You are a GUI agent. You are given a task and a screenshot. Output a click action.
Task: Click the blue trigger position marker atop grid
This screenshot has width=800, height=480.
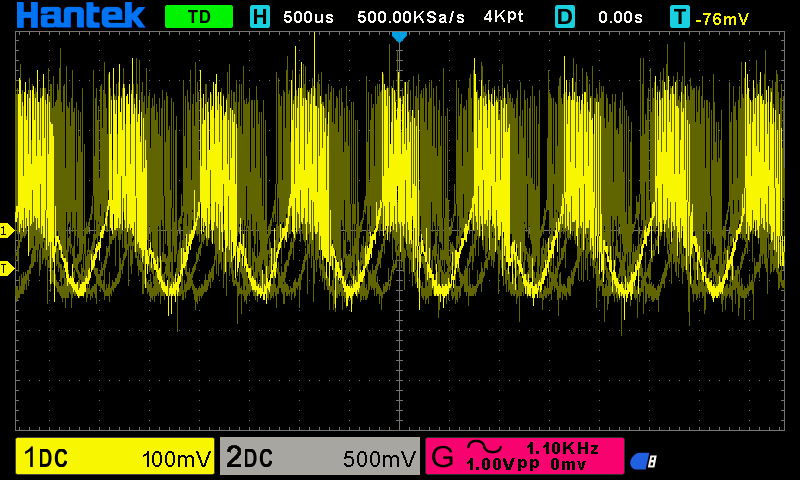[399, 37]
